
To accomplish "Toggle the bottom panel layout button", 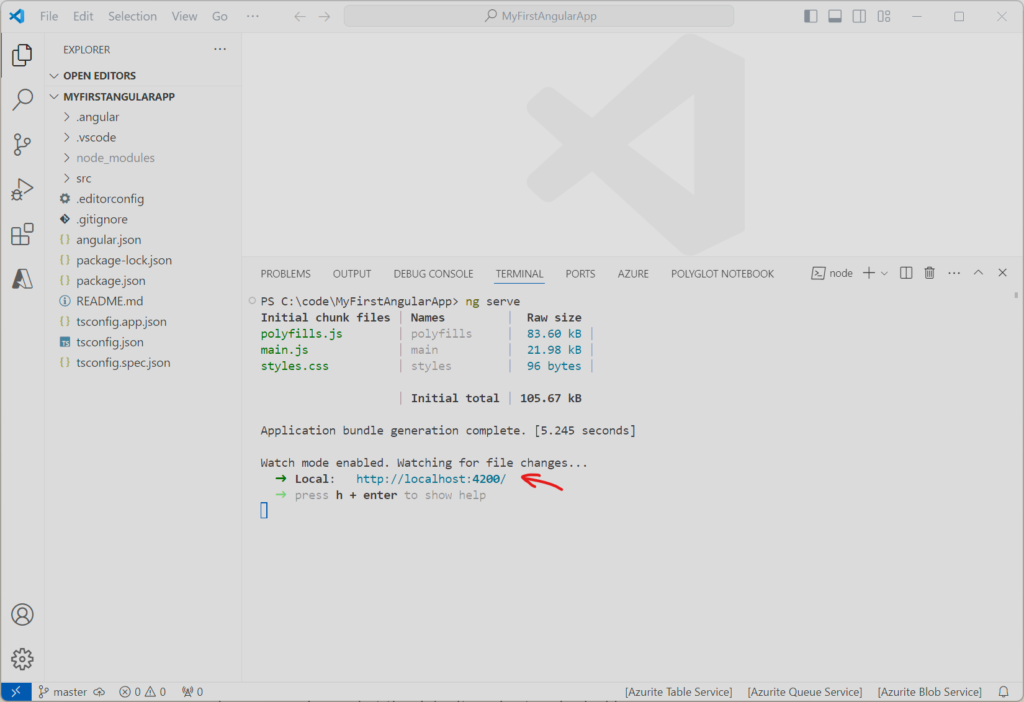I will pyautogui.click(x=835, y=16).
